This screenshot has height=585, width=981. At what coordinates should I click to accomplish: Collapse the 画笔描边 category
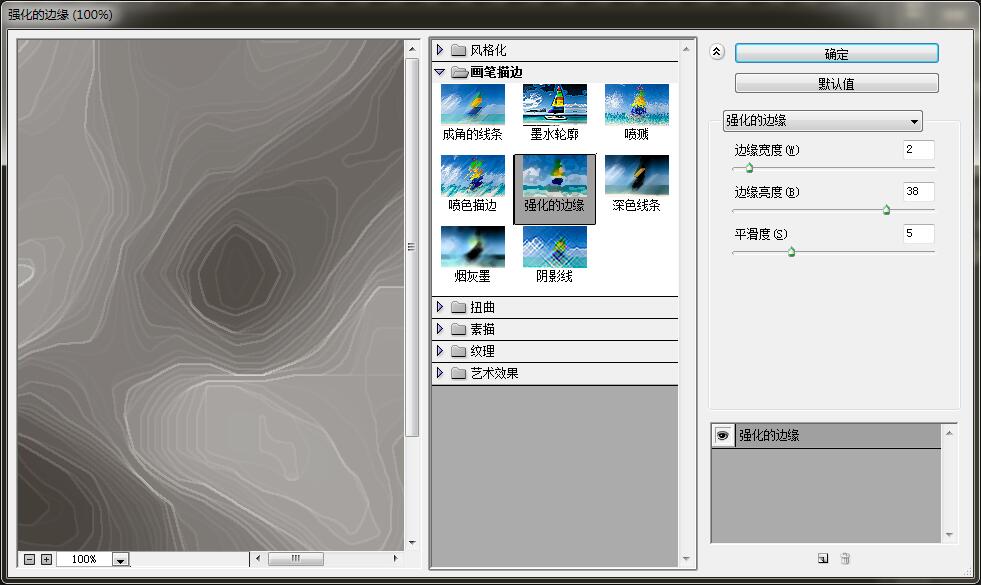coord(440,71)
